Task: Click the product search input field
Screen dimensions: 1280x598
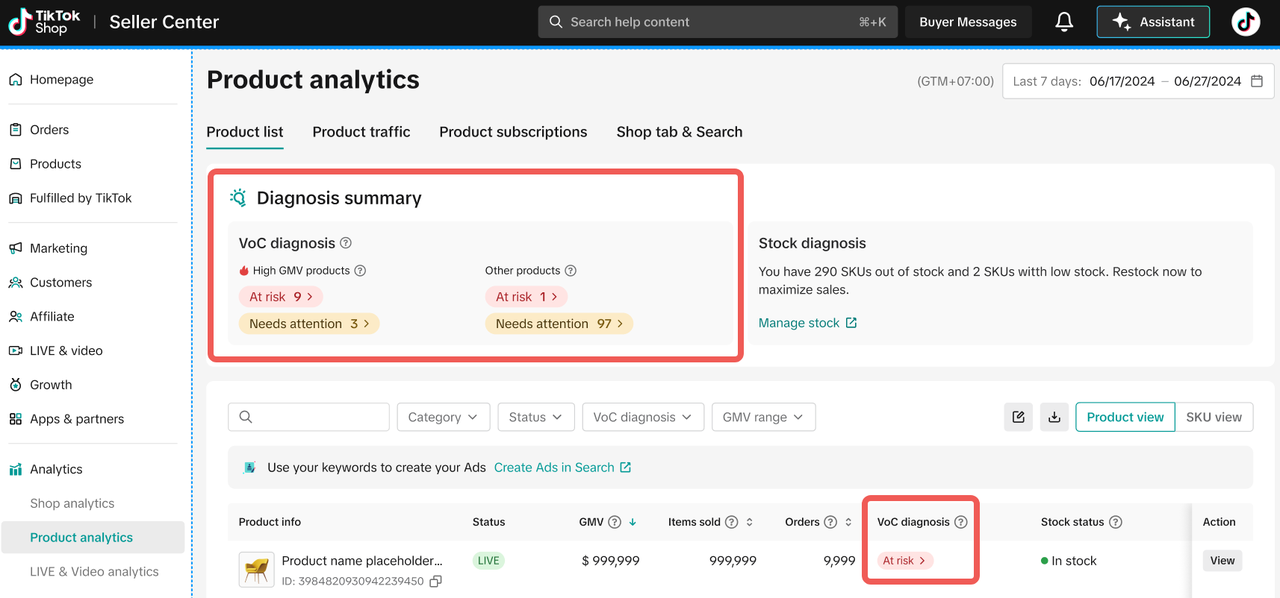Action: click(x=309, y=417)
